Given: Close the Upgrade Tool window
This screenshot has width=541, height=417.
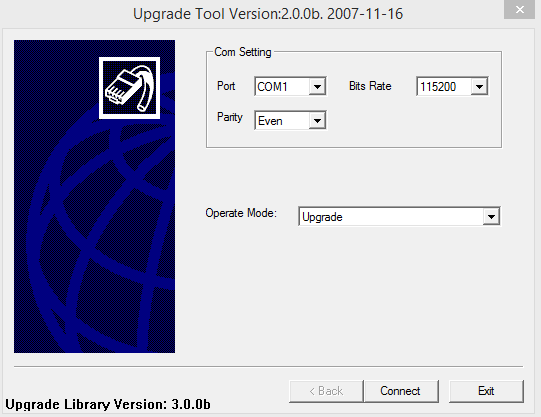Looking at the screenshot, I should [520, 10].
